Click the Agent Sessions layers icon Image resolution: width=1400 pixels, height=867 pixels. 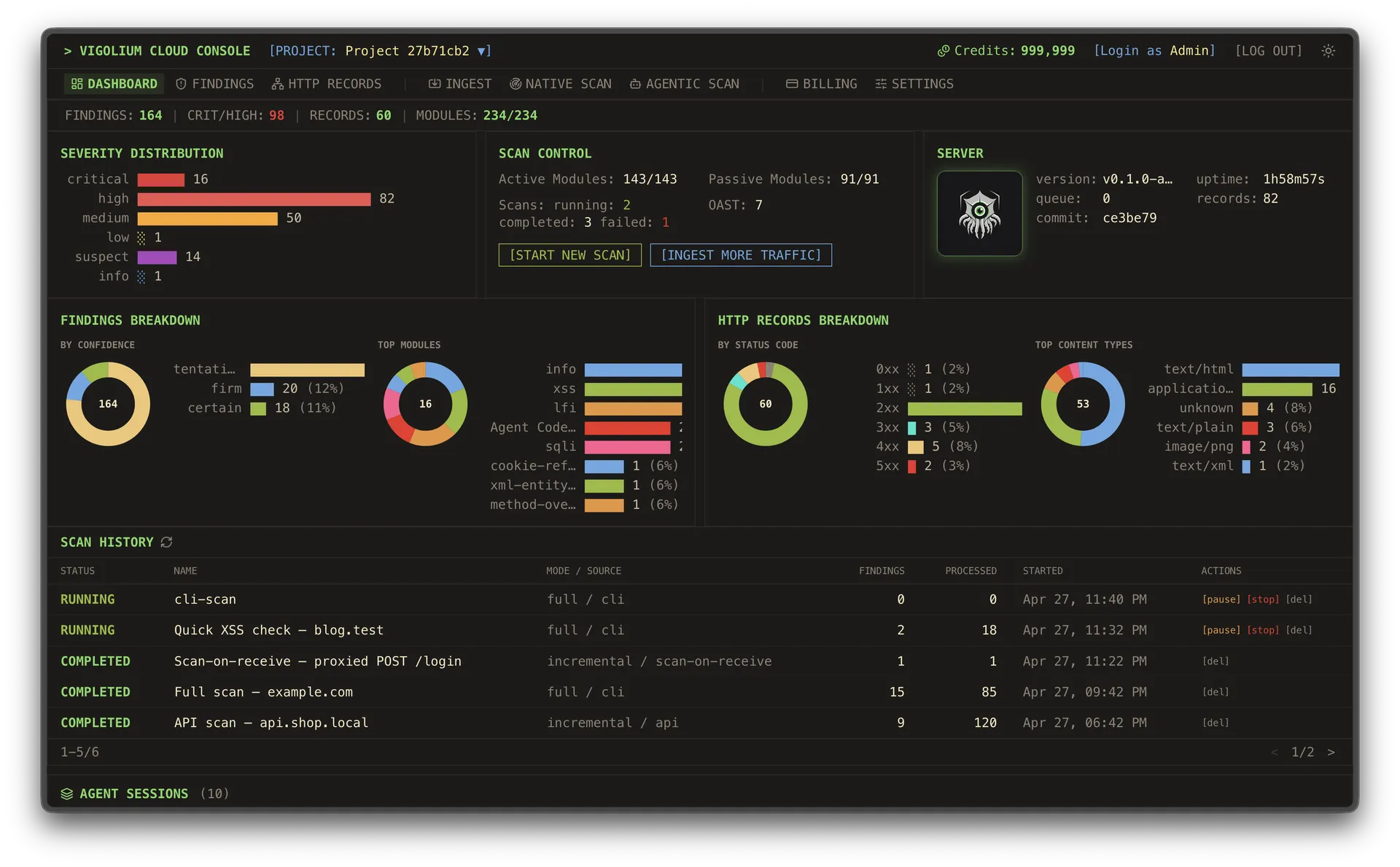(x=67, y=793)
